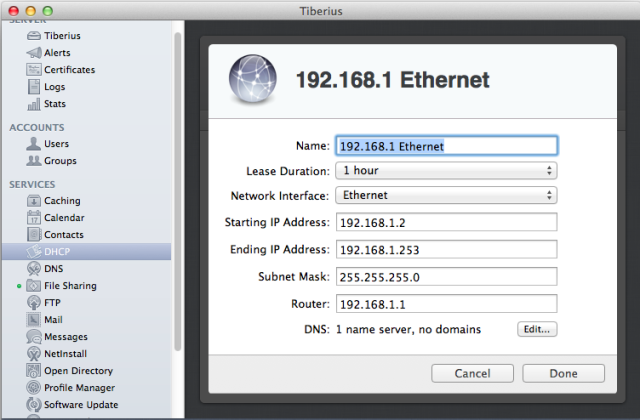This screenshot has height=420, width=640.
Task: Click the Software Update icon
Action: [33, 405]
